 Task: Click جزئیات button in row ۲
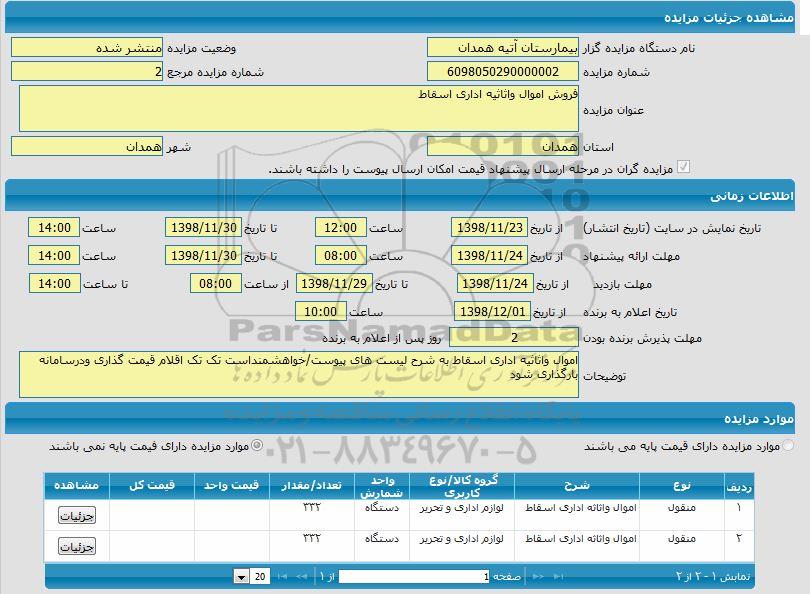point(76,546)
